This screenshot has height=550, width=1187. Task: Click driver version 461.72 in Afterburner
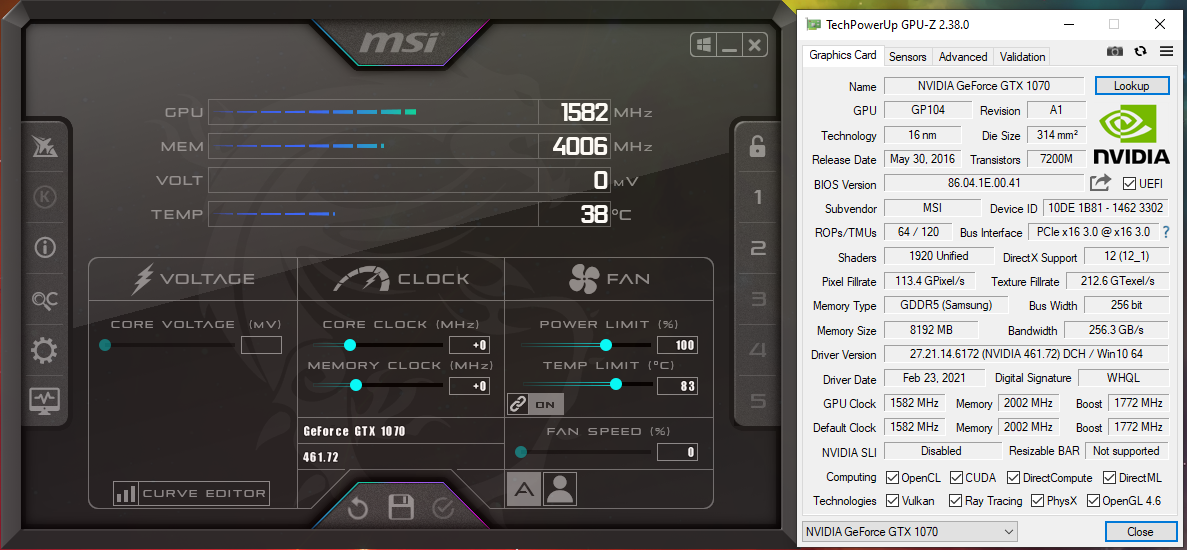(320, 457)
